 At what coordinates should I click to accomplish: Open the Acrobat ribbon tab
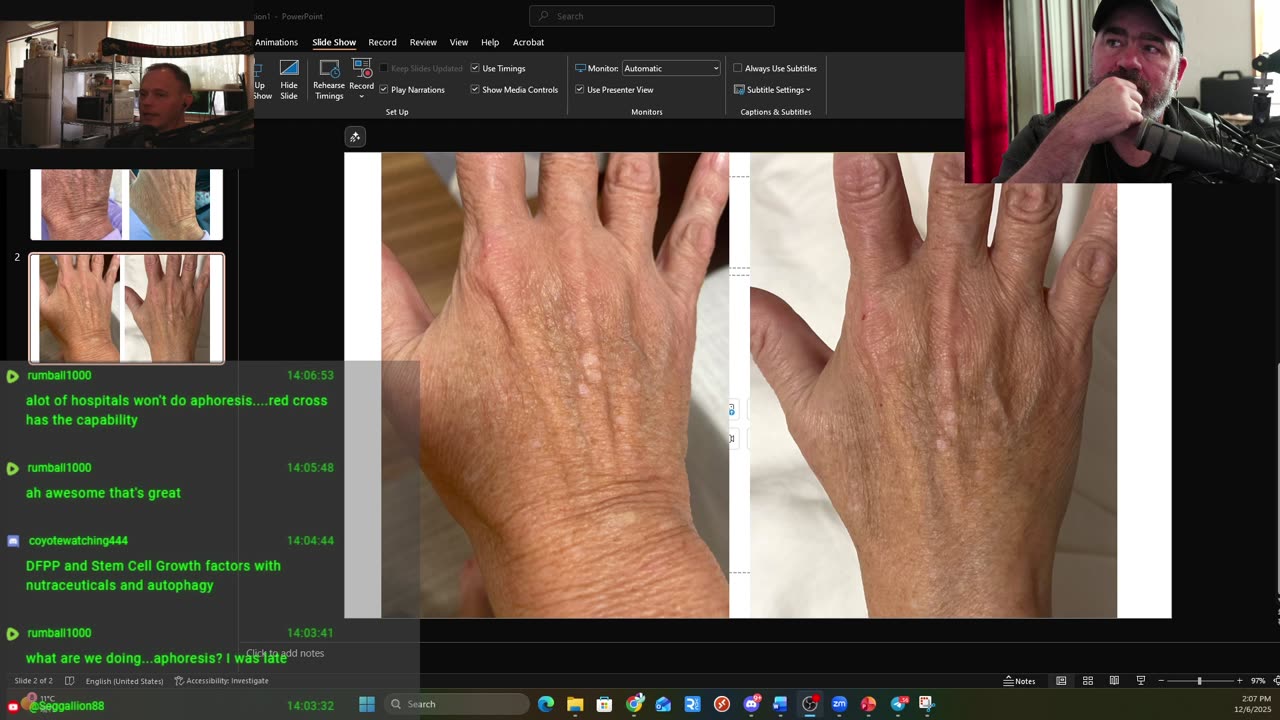click(529, 42)
